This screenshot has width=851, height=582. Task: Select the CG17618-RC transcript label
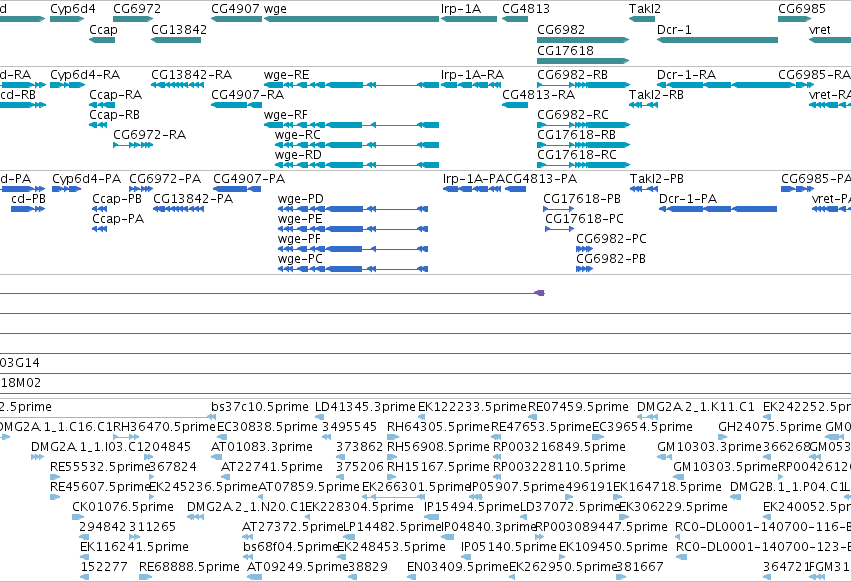coord(577,155)
